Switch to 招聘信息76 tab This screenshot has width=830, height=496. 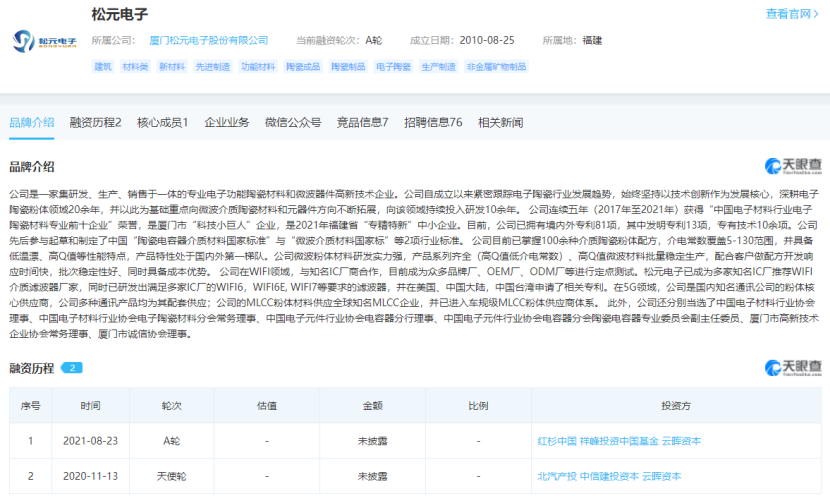433,122
